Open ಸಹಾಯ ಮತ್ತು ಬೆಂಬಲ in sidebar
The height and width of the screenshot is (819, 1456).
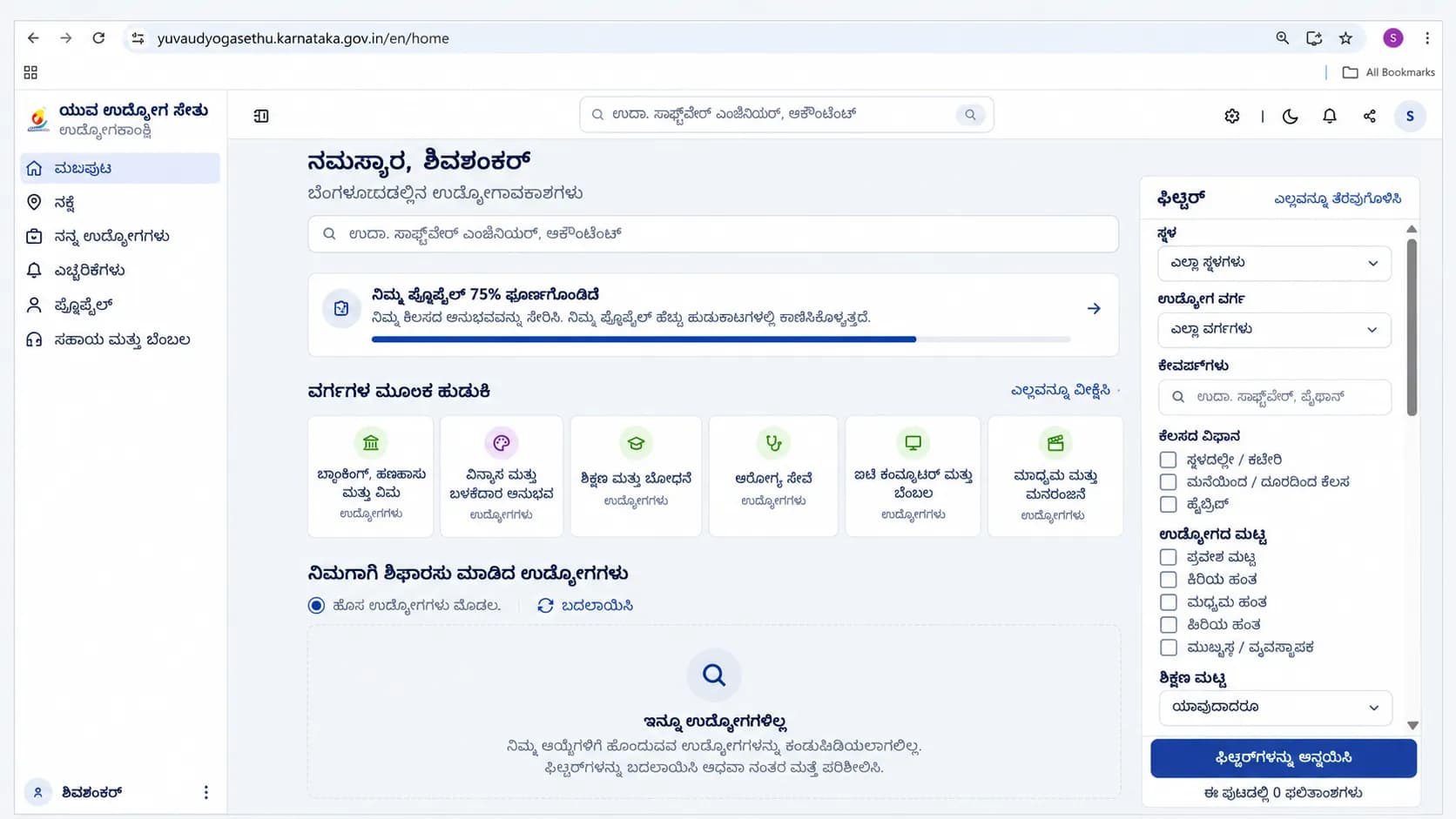(x=120, y=339)
